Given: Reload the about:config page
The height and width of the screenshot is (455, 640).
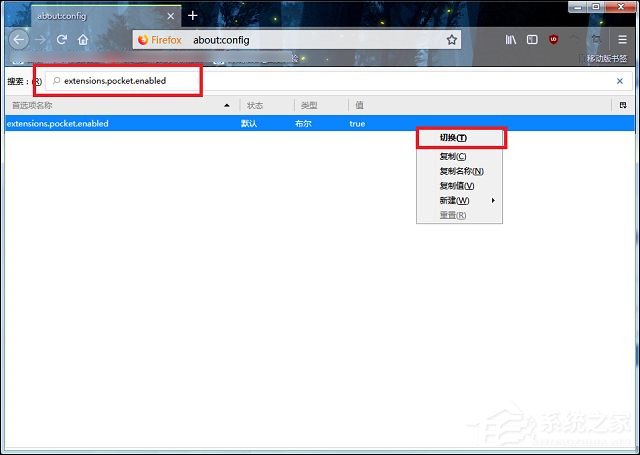Looking at the screenshot, I should [62, 40].
